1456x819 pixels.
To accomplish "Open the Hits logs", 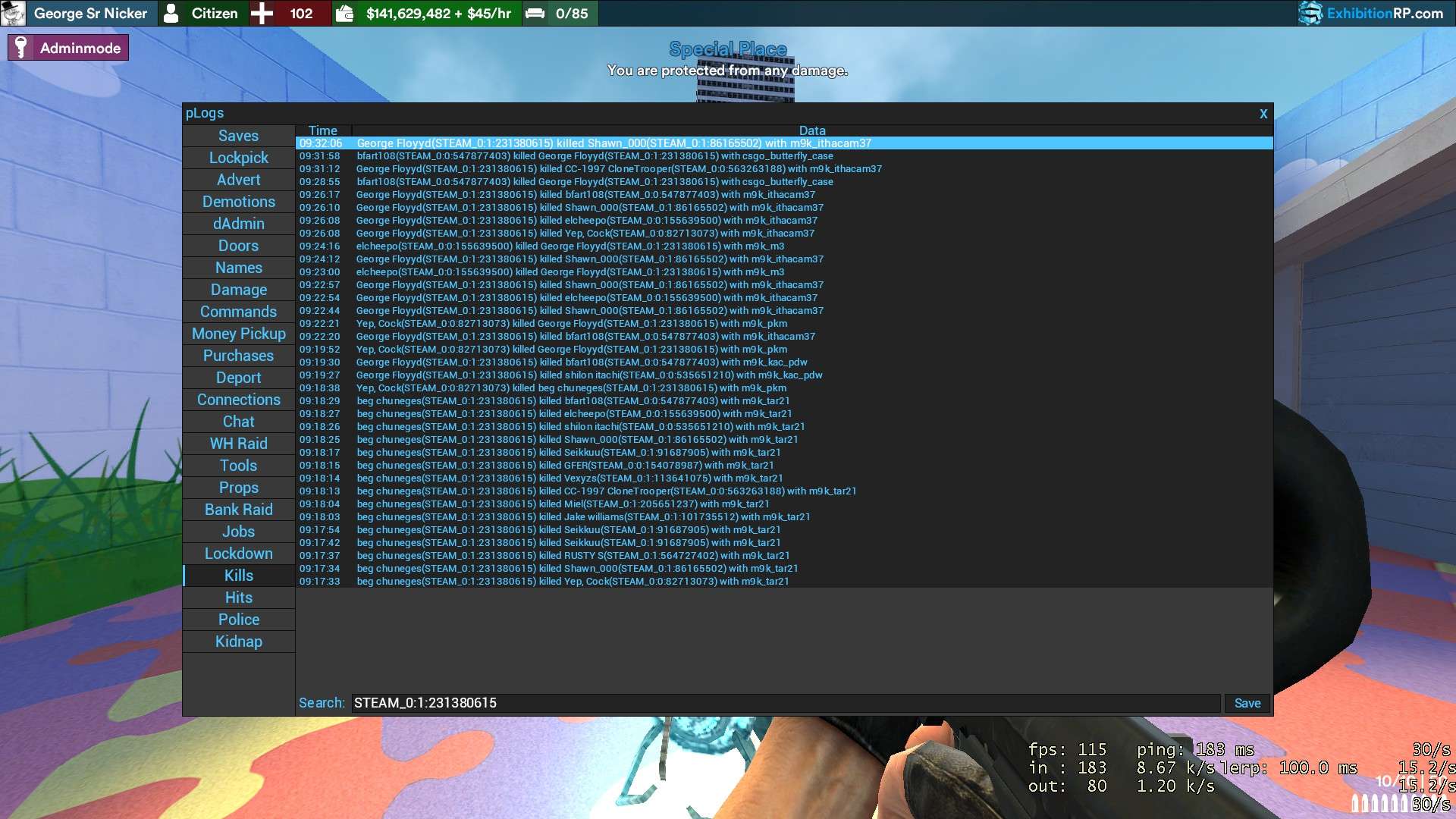I will point(239,598).
